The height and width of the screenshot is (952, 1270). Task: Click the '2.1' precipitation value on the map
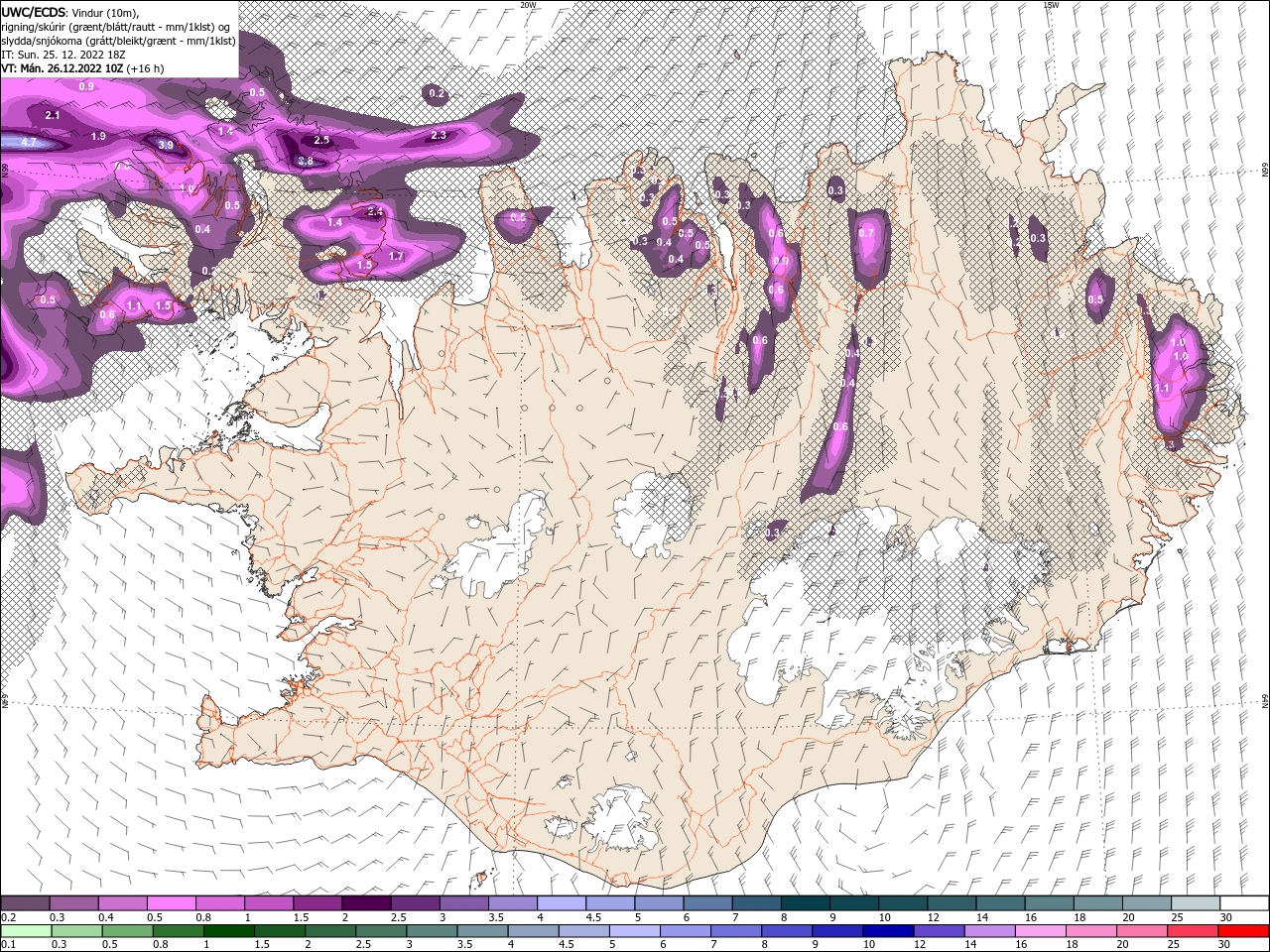click(x=54, y=116)
